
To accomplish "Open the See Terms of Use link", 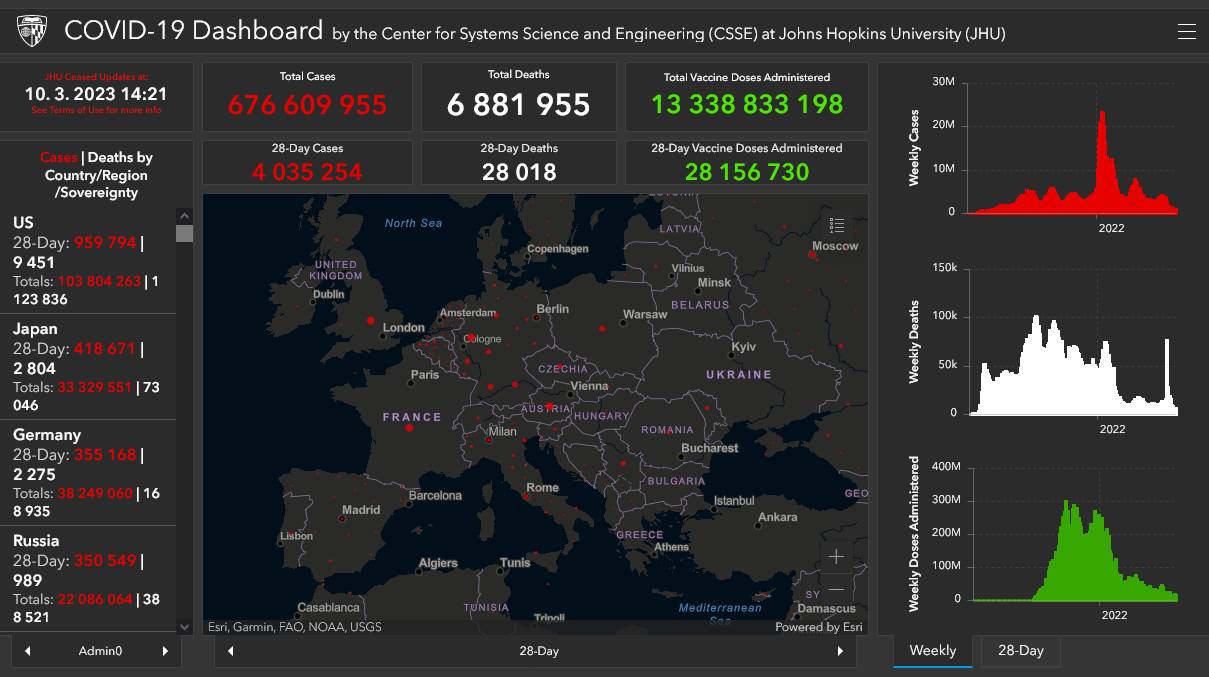I will pos(96,110).
